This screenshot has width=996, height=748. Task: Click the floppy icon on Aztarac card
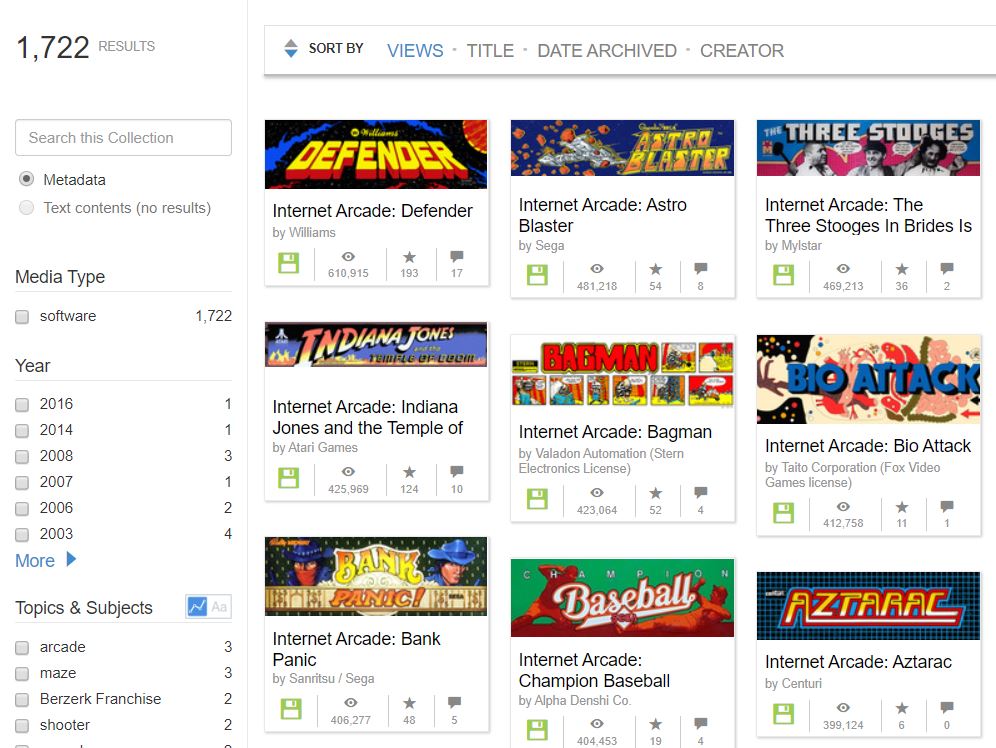point(783,714)
